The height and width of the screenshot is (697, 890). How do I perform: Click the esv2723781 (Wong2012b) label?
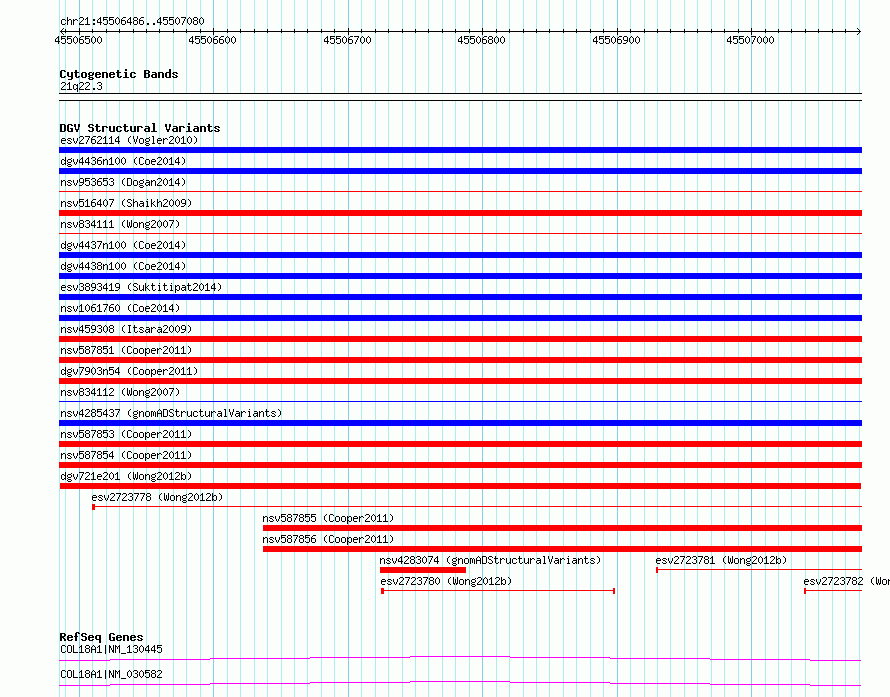pos(721,560)
